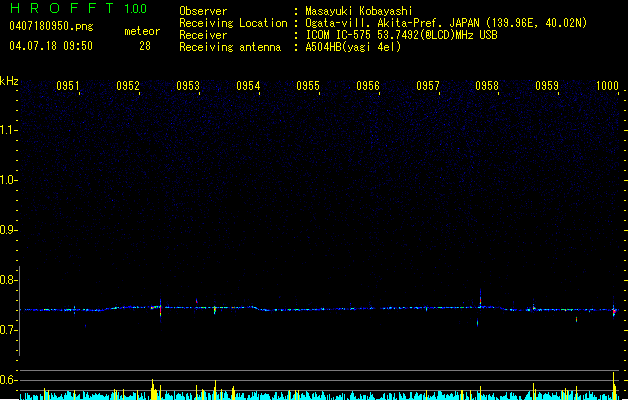The image size is (629, 400).
Task: Click the 'Receiving Location' field label
Action: tap(233, 23)
